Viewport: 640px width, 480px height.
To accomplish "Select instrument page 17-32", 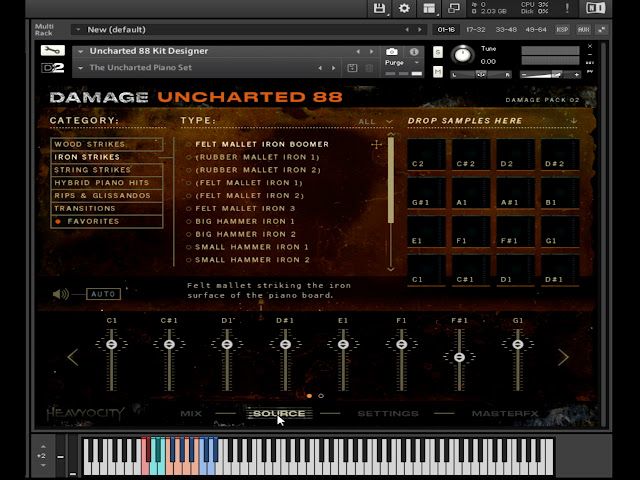I will click(476, 29).
